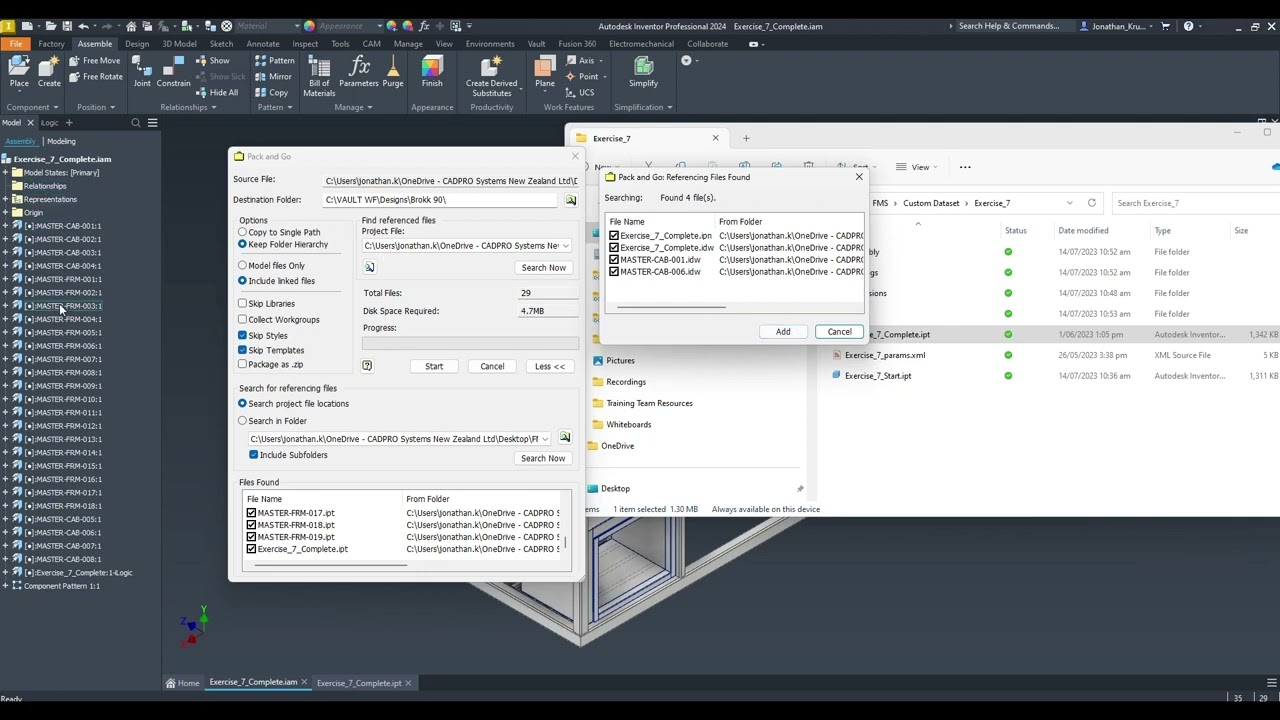Open the Design ribbon tab
The image size is (1280, 720).
[x=137, y=44]
